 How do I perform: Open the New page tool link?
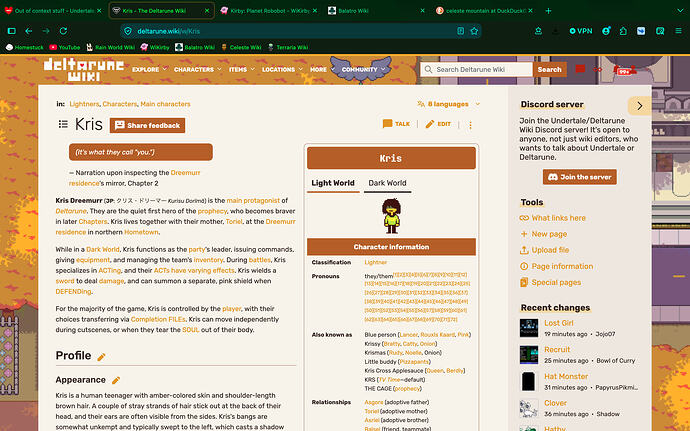[543, 234]
